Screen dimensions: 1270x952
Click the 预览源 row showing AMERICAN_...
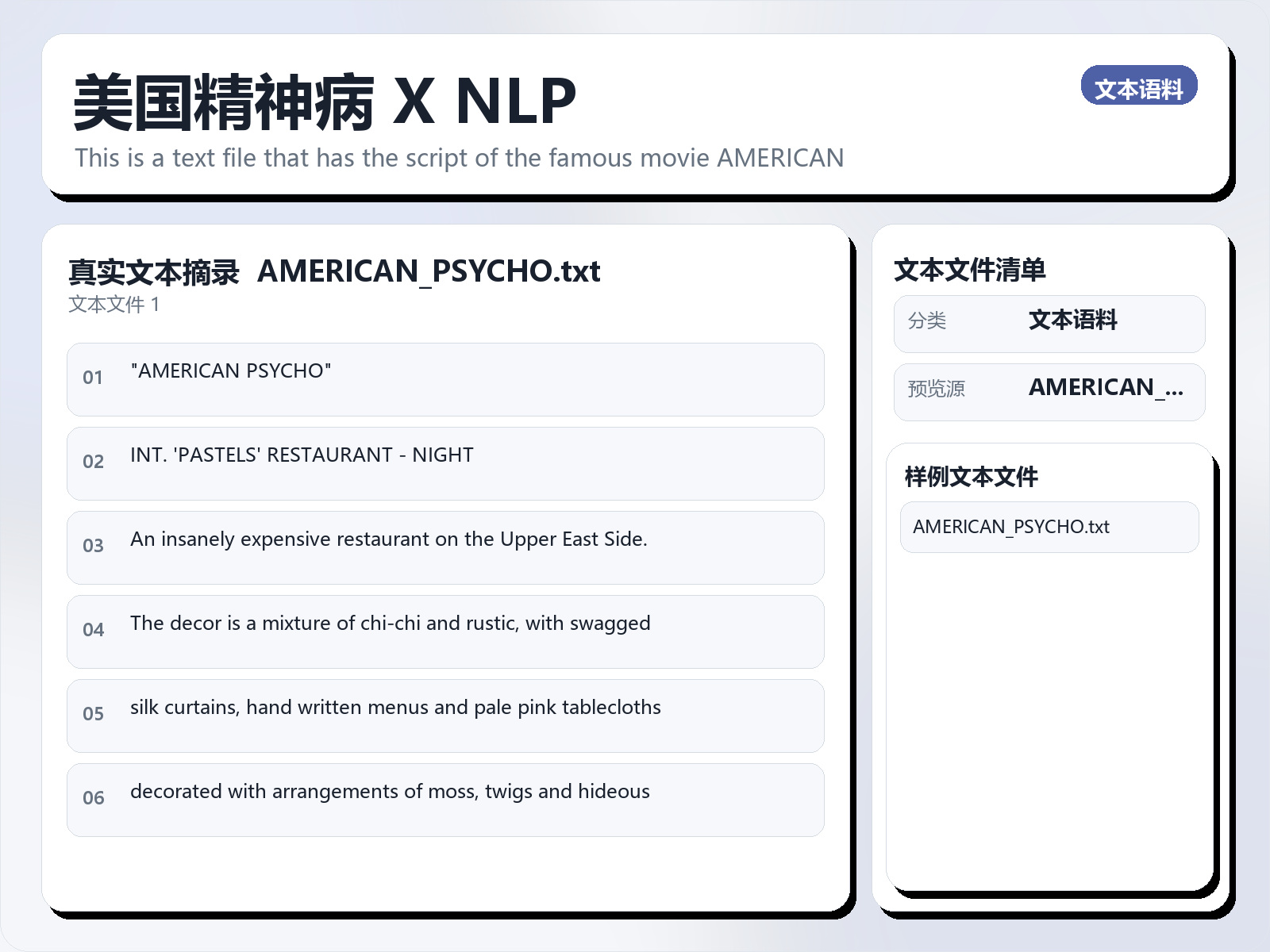[1049, 390]
